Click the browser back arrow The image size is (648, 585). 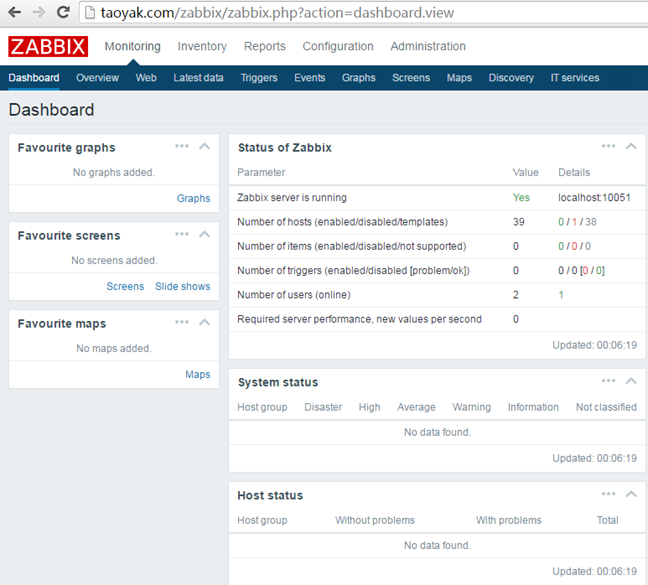pyautogui.click(x=14, y=12)
